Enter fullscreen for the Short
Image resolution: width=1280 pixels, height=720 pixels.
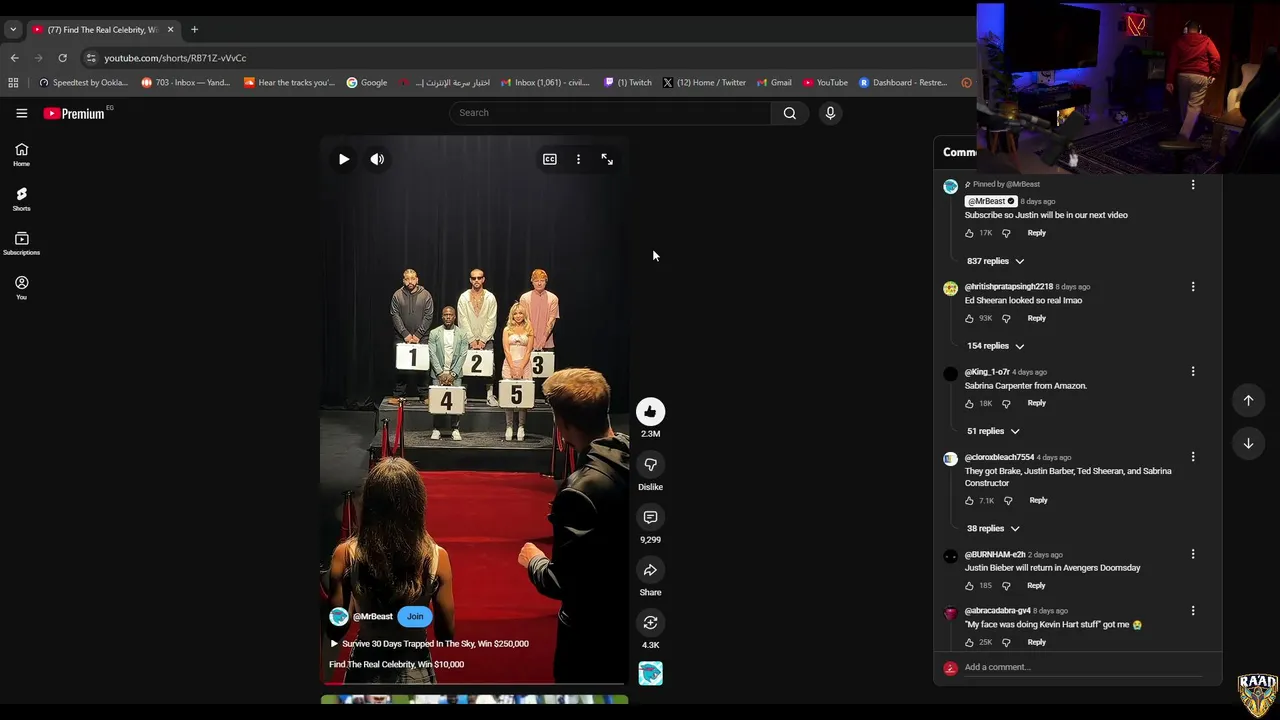pyautogui.click(x=607, y=159)
